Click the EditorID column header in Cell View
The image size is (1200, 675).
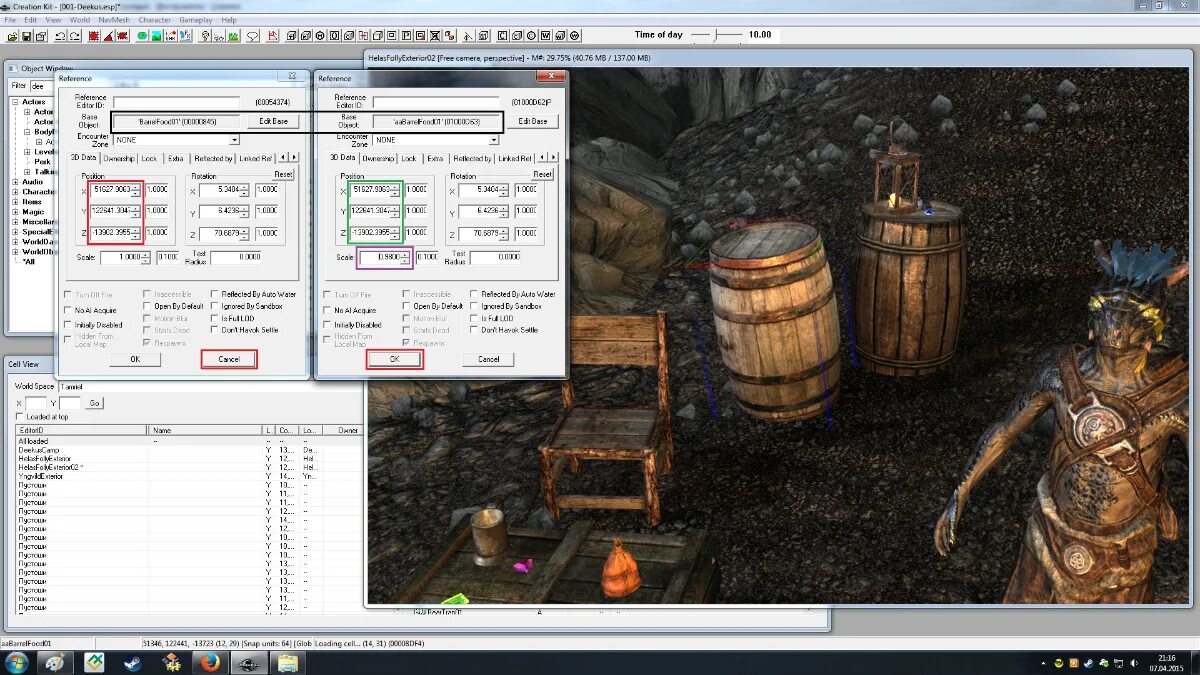pyautogui.click(x=83, y=430)
